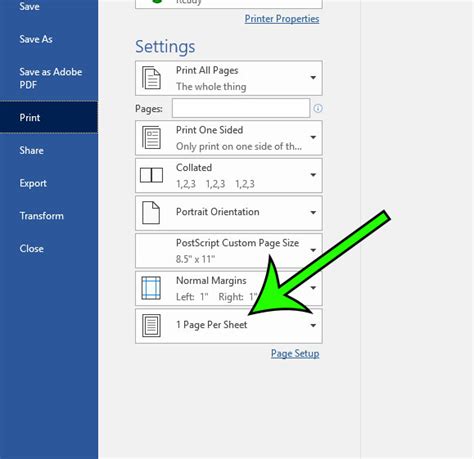Expand the Collated dropdown arrow

tap(313, 175)
